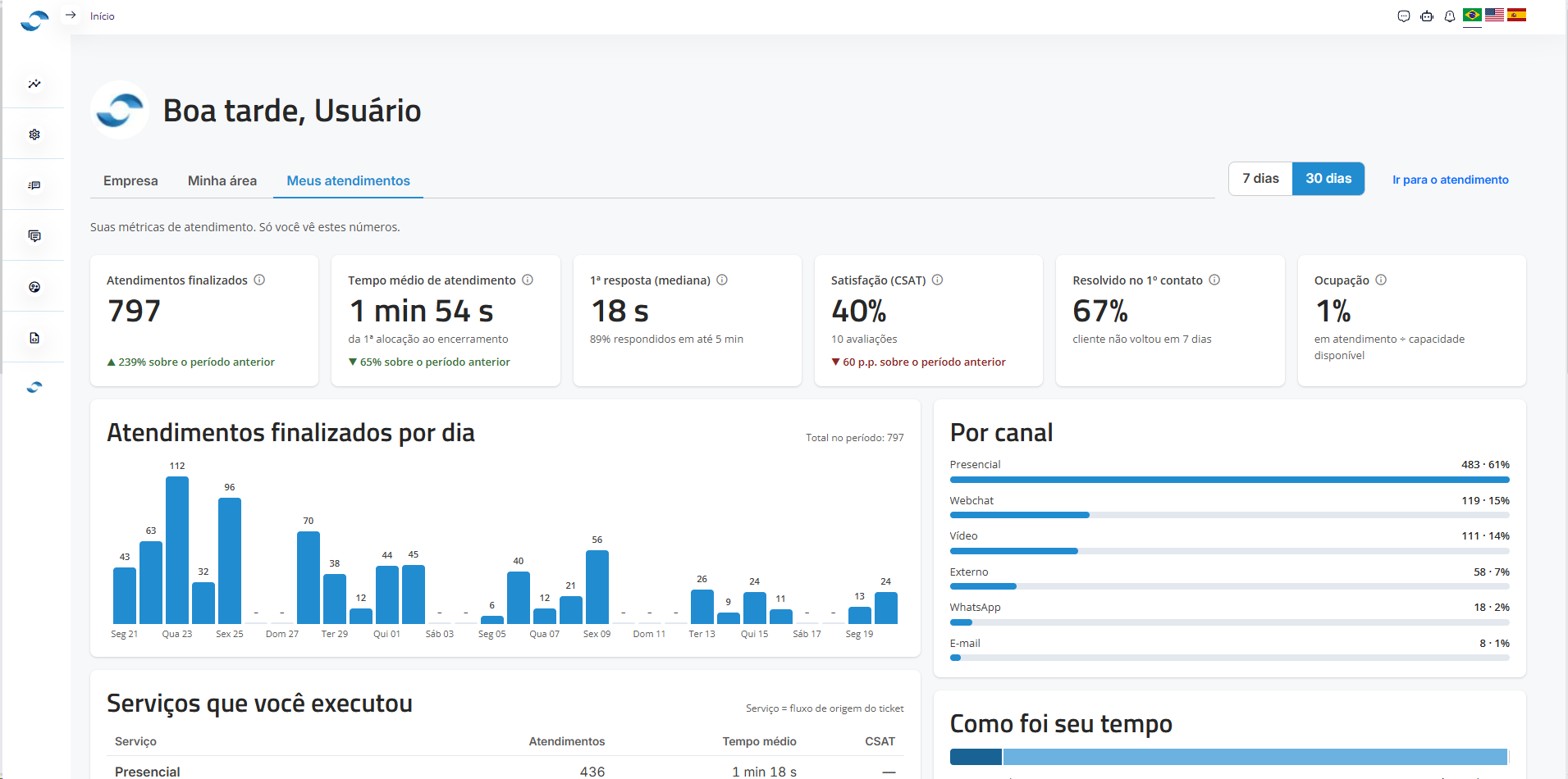Switch language with the USA flag
The height and width of the screenshot is (779, 1568).
click(x=1495, y=15)
